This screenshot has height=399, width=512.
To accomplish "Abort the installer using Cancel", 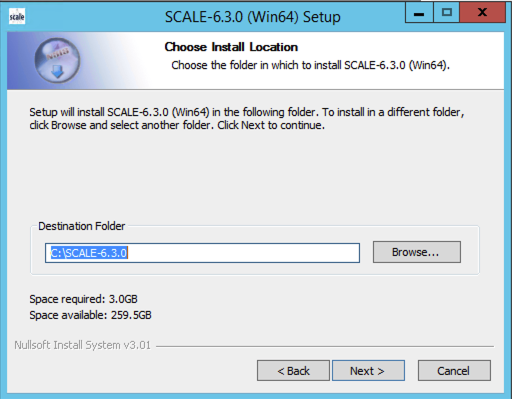I will pos(454,370).
